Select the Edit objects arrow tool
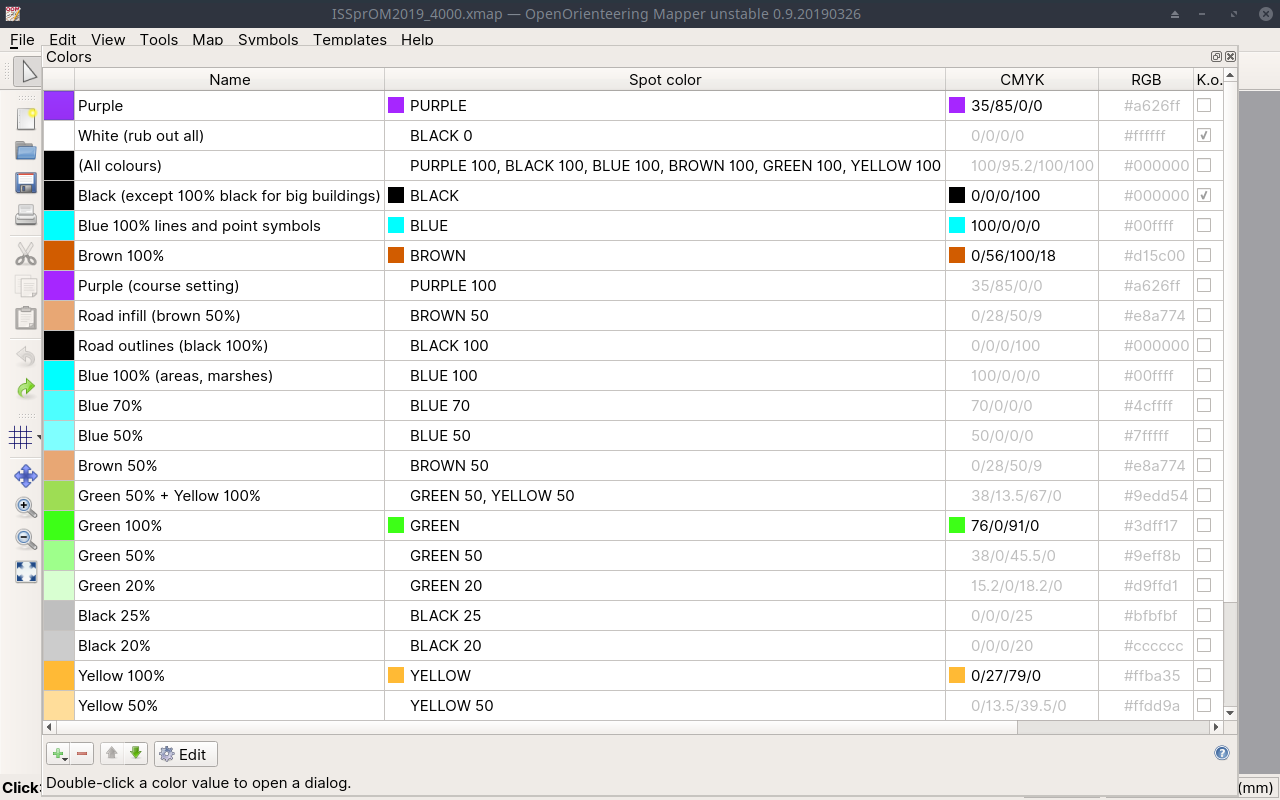 27,72
